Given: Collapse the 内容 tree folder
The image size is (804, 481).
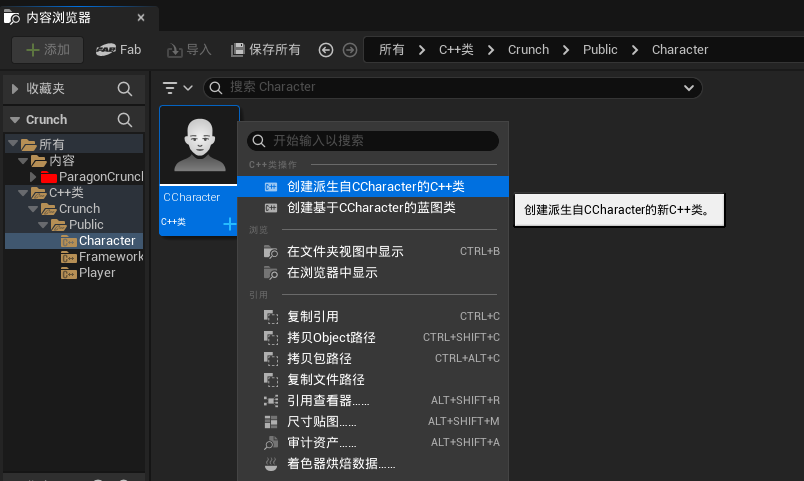Looking at the screenshot, I should pyautogui.click(x=23, y=161).
